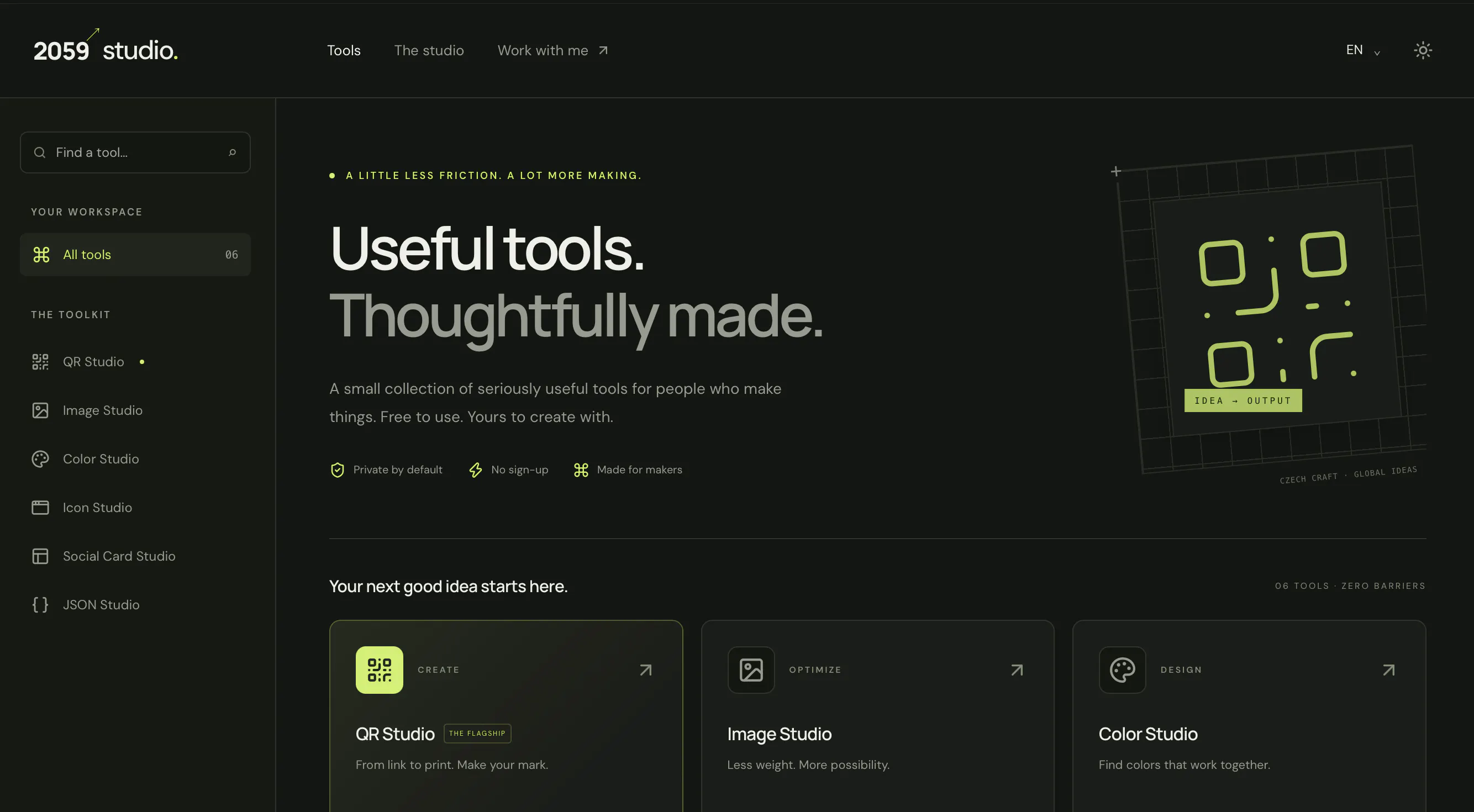Open the QR Studio card arrow
This screenshot has width=1474, height=812.
click(x=645, y=670)
